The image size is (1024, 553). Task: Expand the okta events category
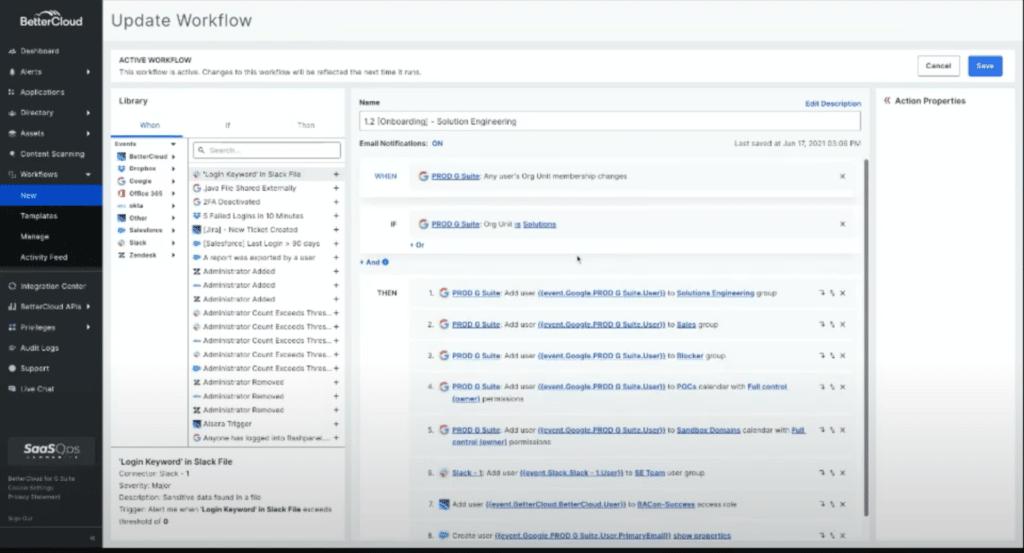point(173,206)
